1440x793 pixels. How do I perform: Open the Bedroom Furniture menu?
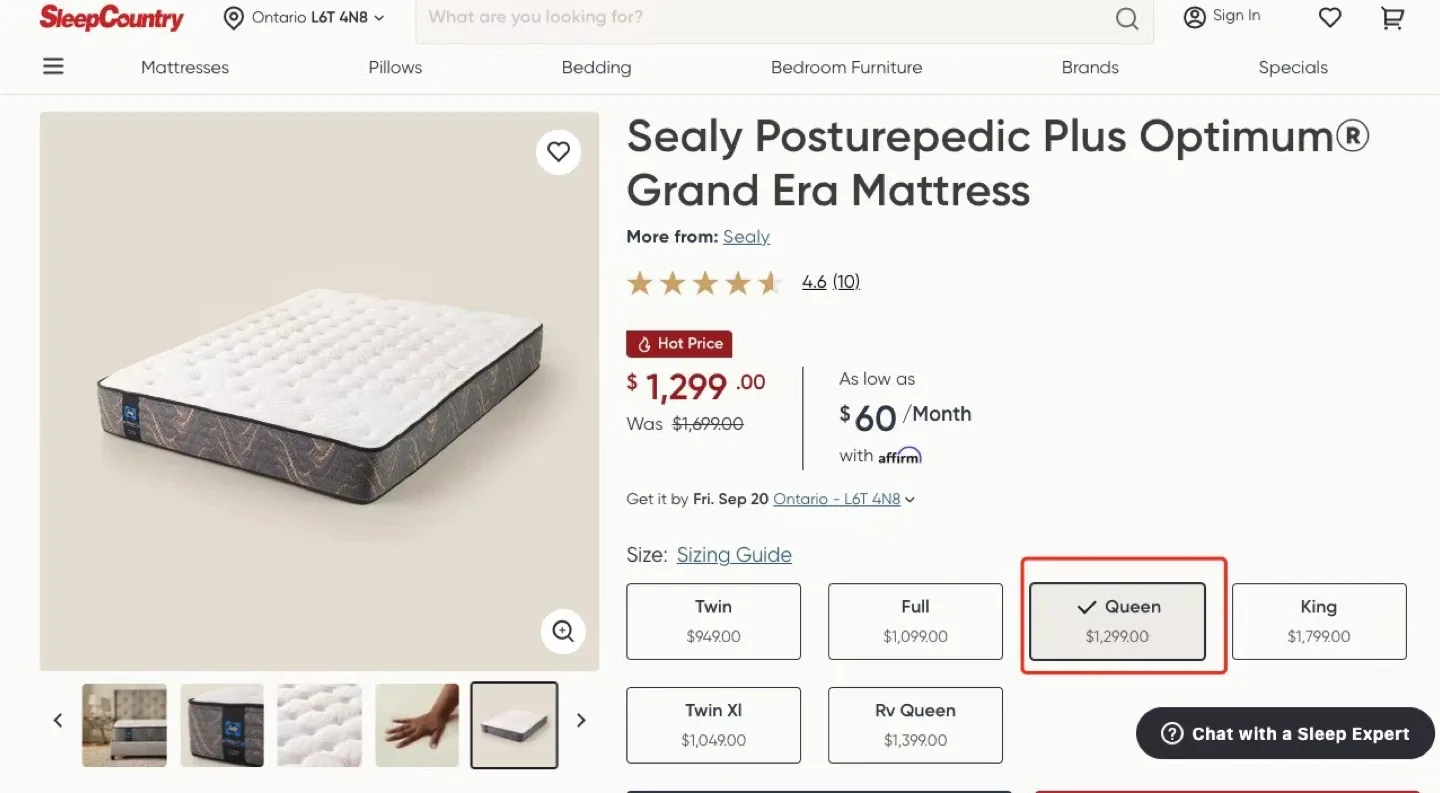pyautogui.click(x=846, y=68)
